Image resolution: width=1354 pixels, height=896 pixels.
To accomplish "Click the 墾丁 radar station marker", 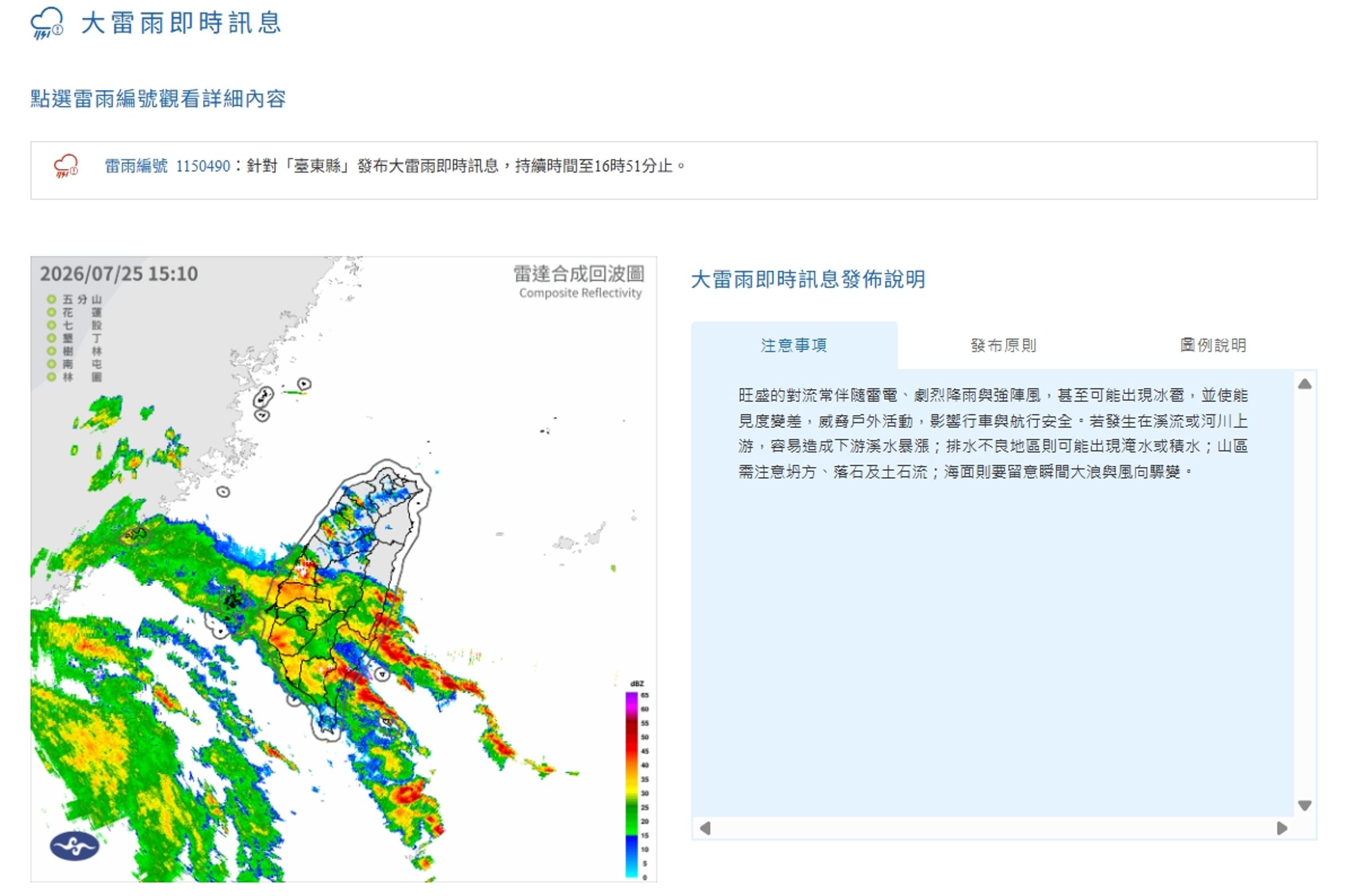I will (51, 338).
